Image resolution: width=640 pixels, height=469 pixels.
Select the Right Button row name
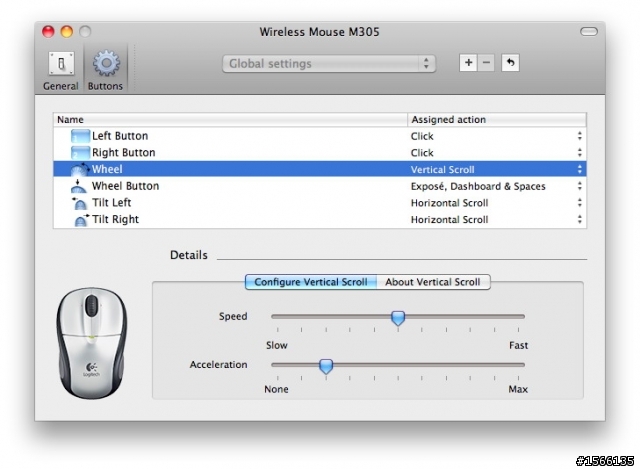(x=124, y=153)
